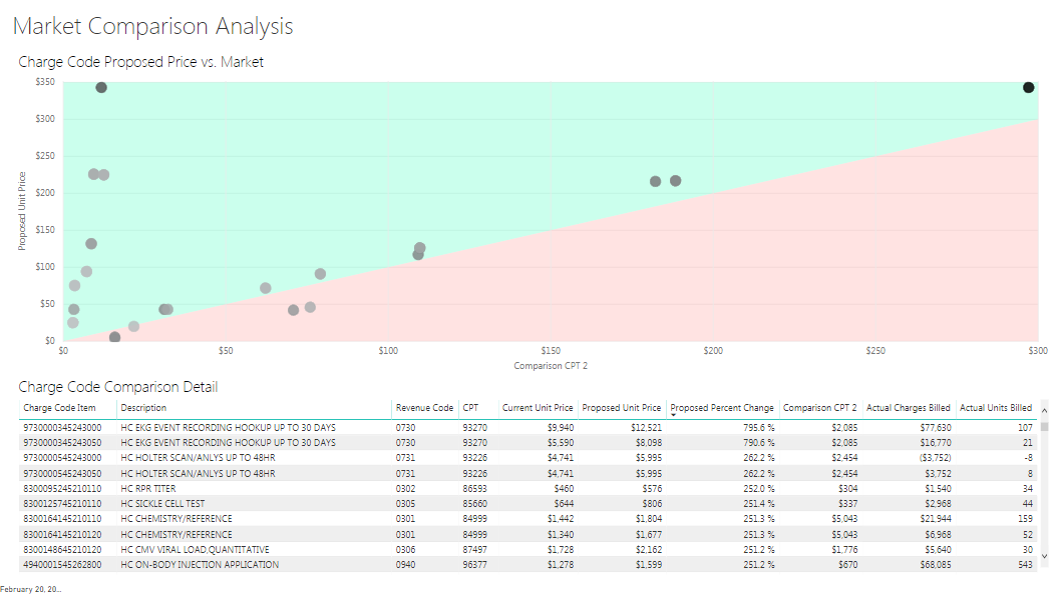This screenshot has height=609, width=1056.
Task: Click the Revenue Code column header
Action: [424, 408]
